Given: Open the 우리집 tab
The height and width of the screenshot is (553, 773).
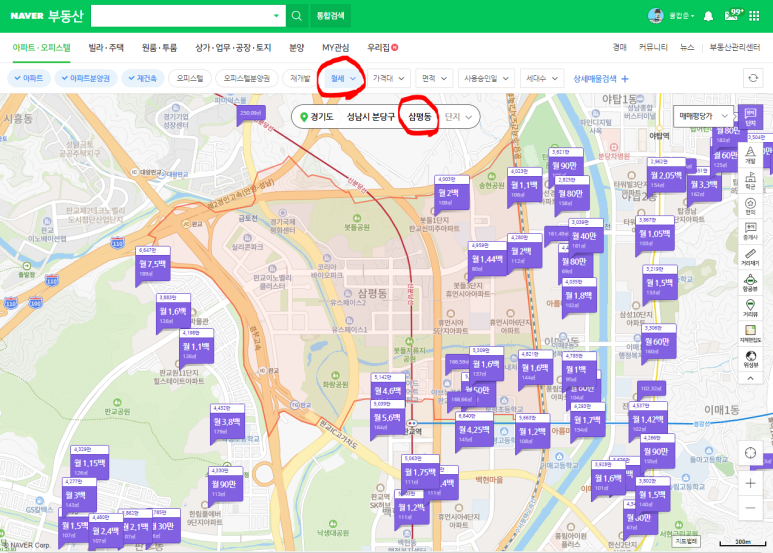Looking at the screenshot, I should click(x=382, y=48).
